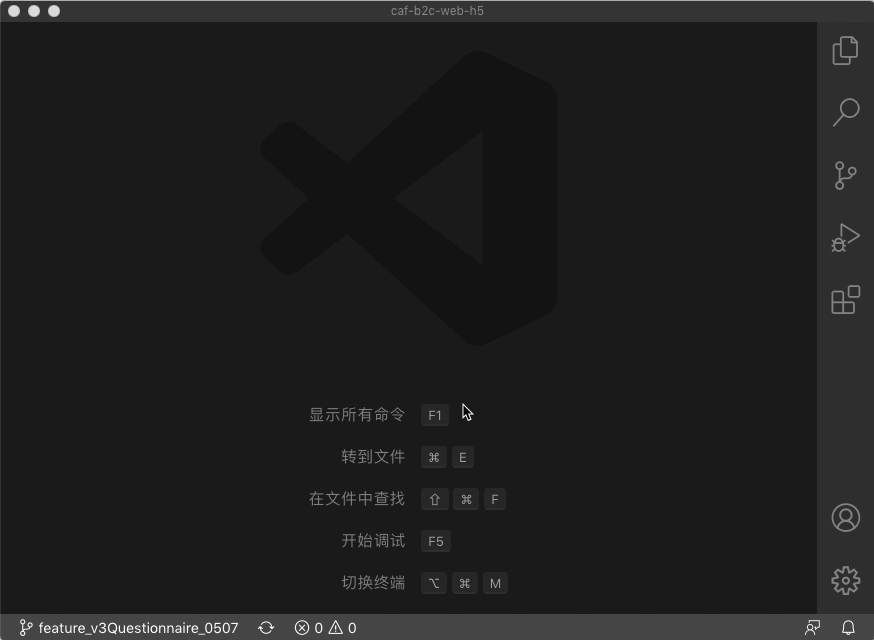Click the 切换终端 shortcut hint

464,583
